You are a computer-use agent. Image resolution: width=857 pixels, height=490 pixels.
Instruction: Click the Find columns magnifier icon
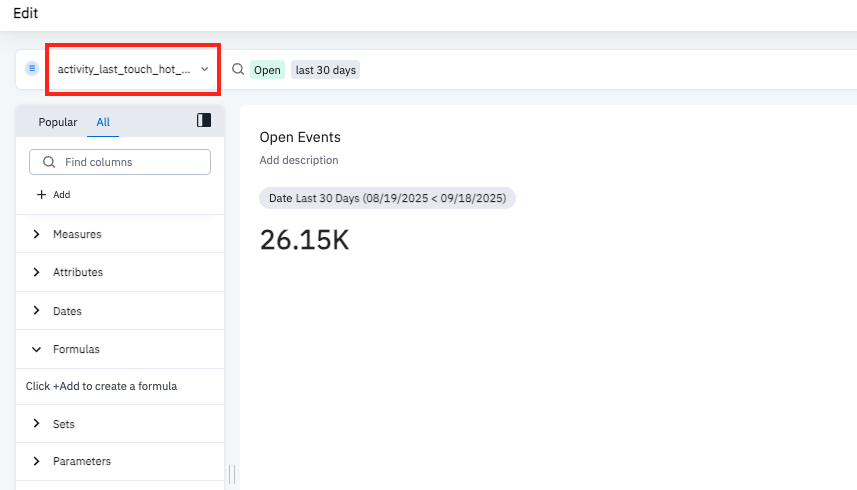pos(49,162)
